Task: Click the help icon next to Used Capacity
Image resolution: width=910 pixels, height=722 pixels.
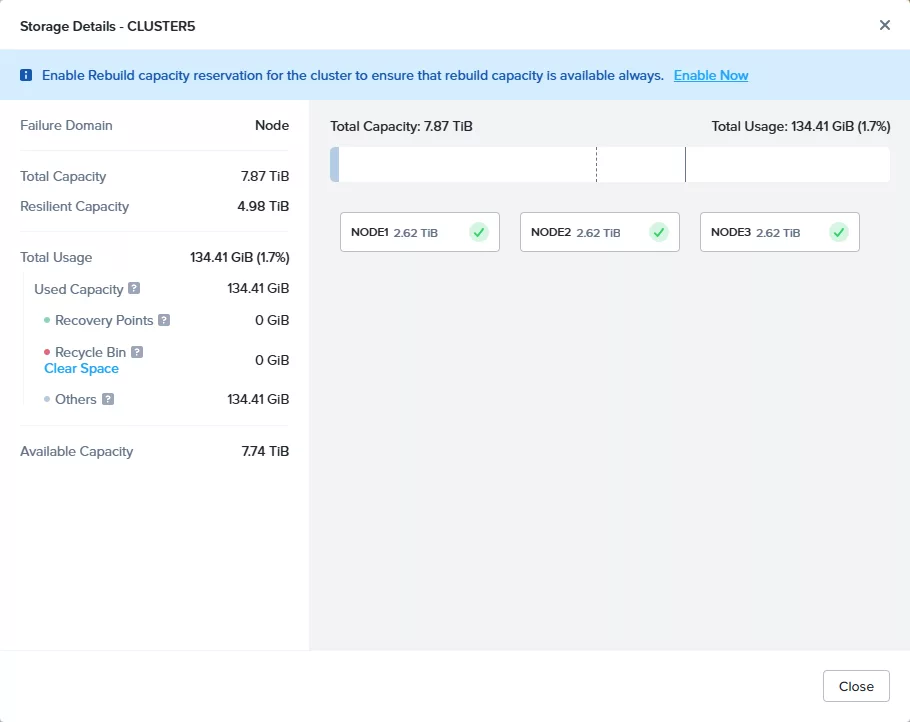Action: pos(134,289)
